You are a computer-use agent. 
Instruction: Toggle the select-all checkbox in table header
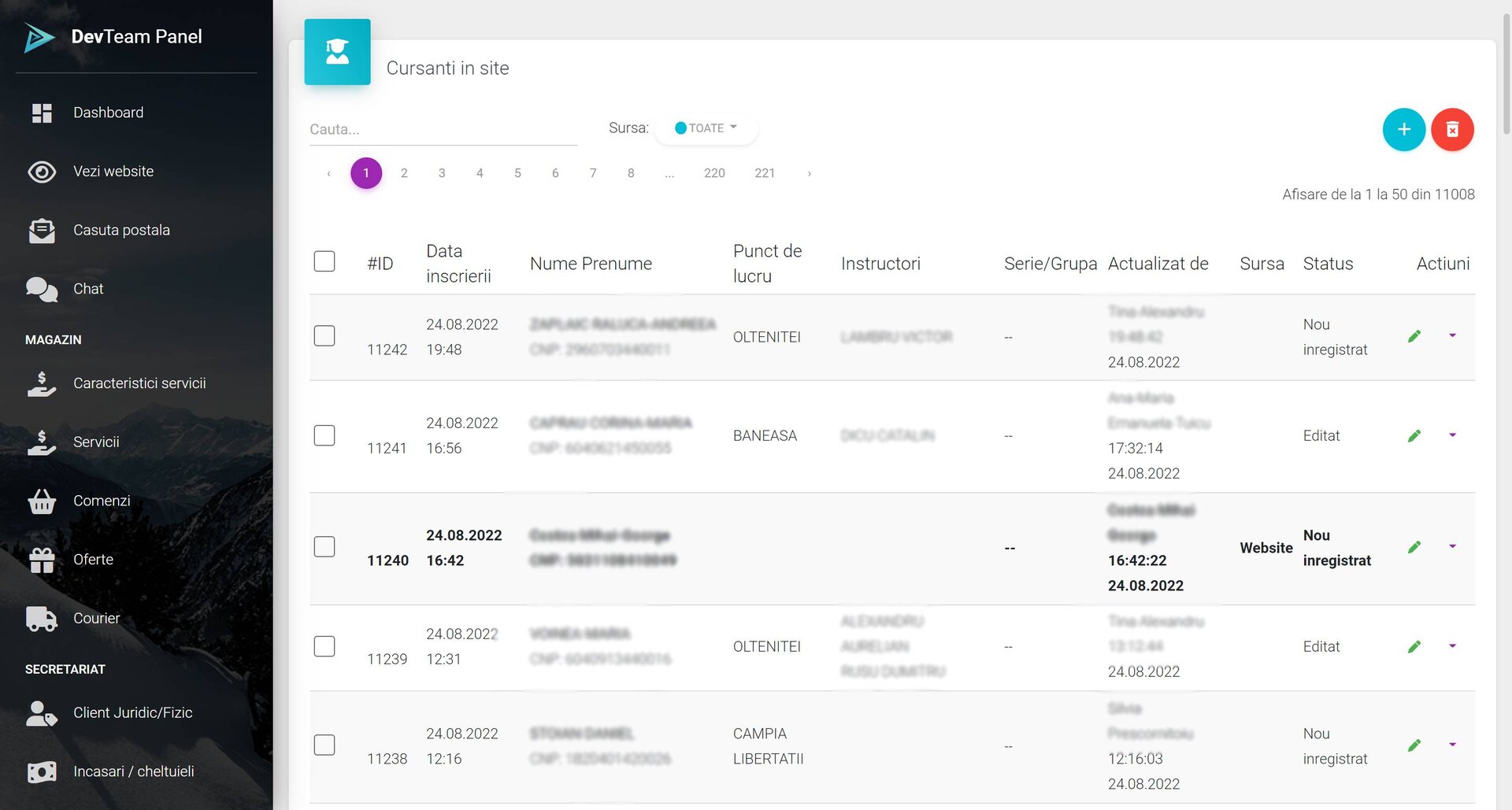click(324, 261)
